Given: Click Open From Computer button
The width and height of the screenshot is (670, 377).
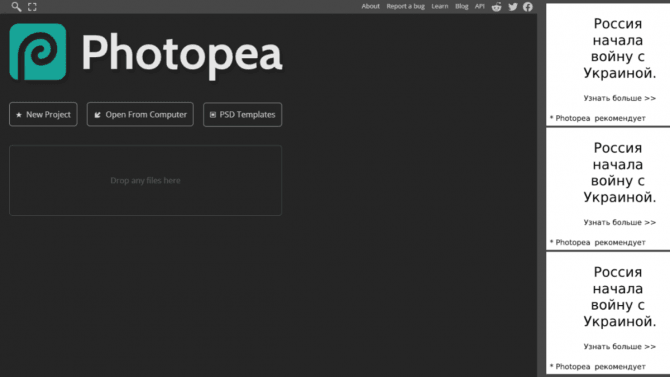Looking at the screenshot, I should [x=140, y=114].
